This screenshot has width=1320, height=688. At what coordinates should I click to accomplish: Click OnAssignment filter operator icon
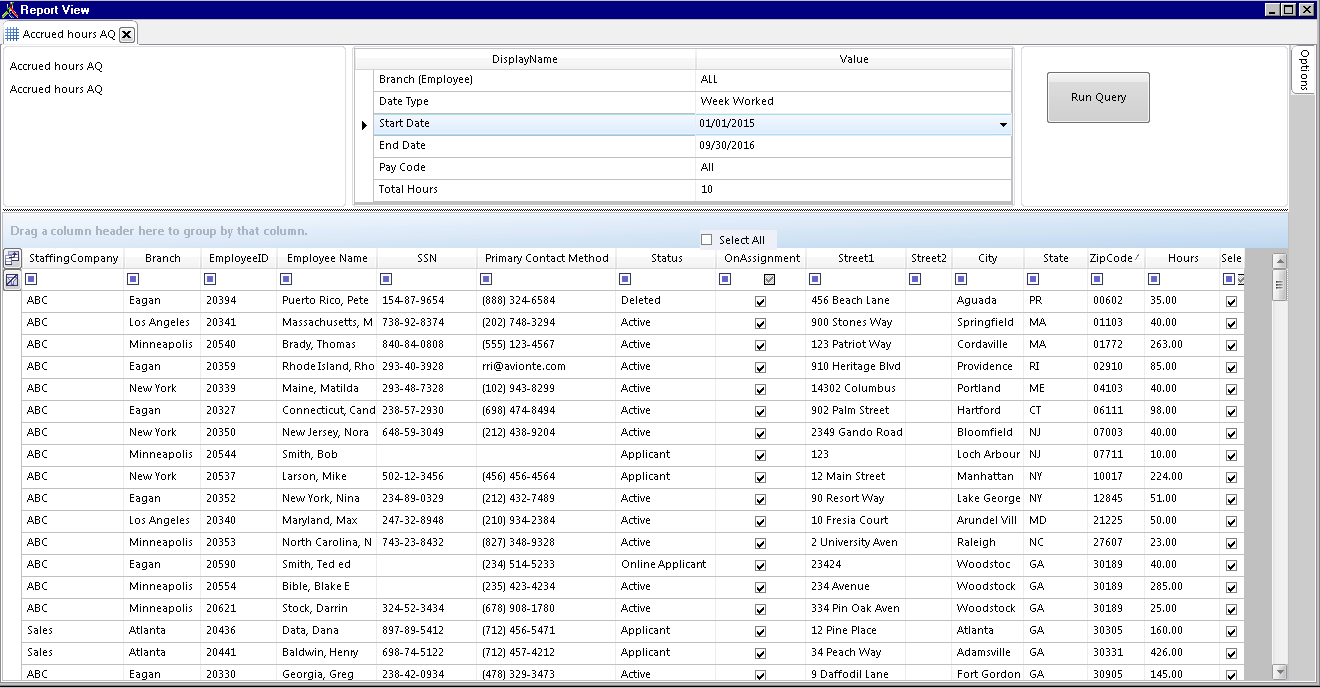pyautogui.click(x=725, y=280)
